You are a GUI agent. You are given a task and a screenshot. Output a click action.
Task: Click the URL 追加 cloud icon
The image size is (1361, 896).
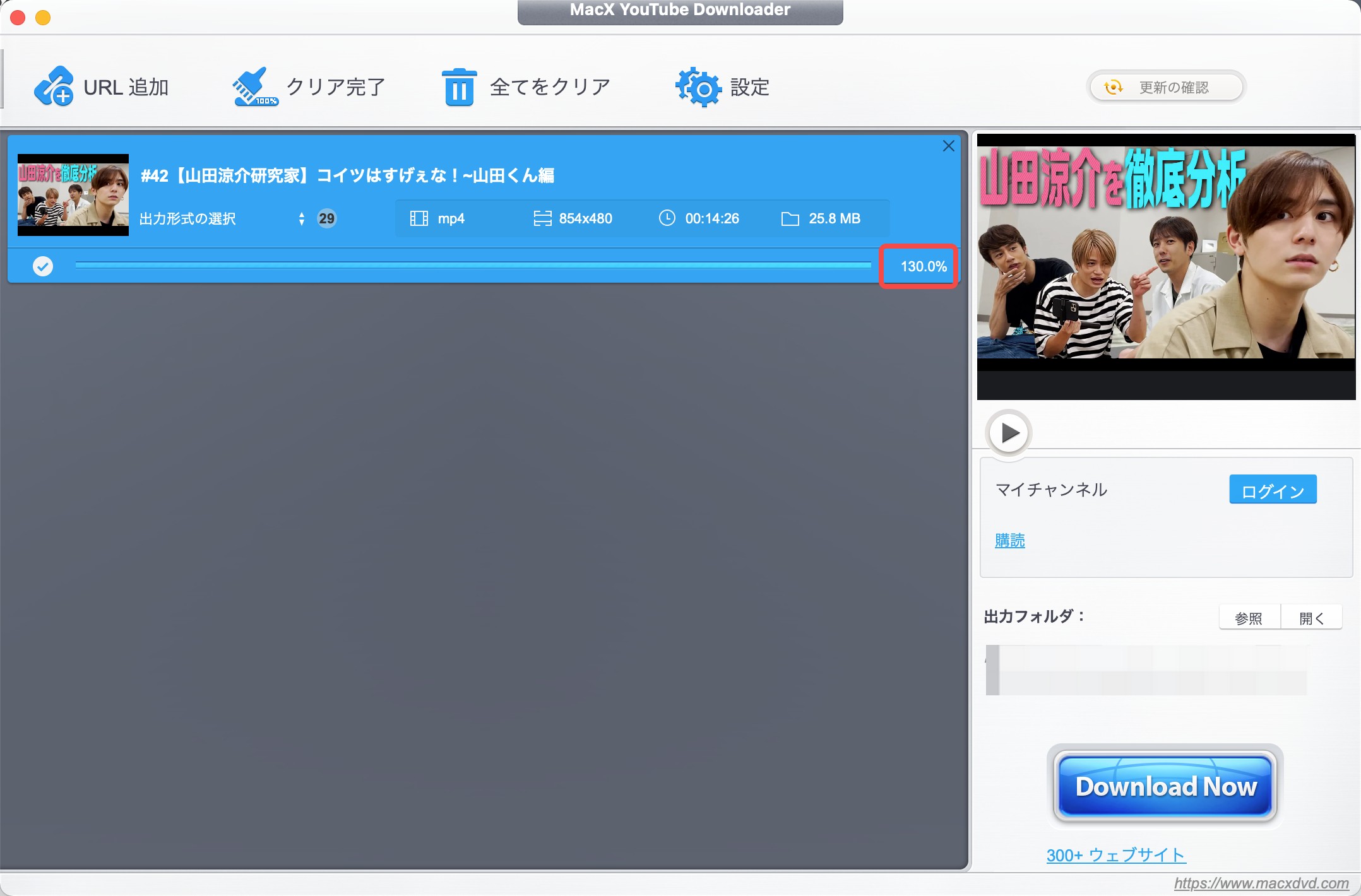(x=54, y=86)
